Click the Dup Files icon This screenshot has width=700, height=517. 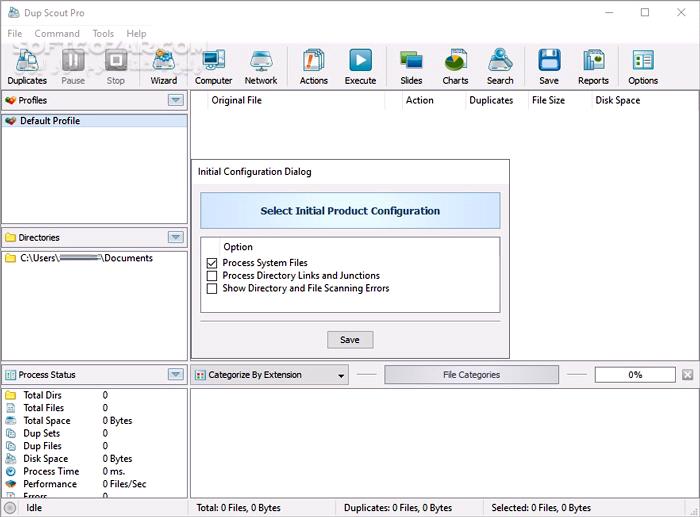(11, 446)
